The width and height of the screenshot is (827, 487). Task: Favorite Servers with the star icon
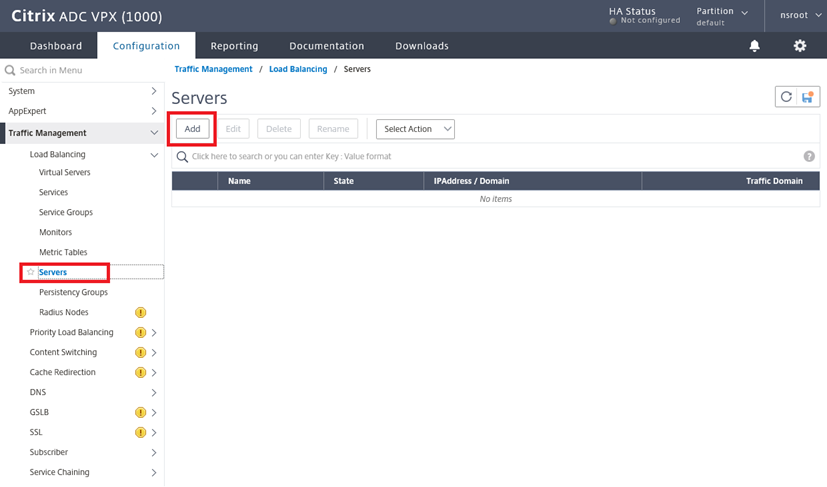coord(31,272)
